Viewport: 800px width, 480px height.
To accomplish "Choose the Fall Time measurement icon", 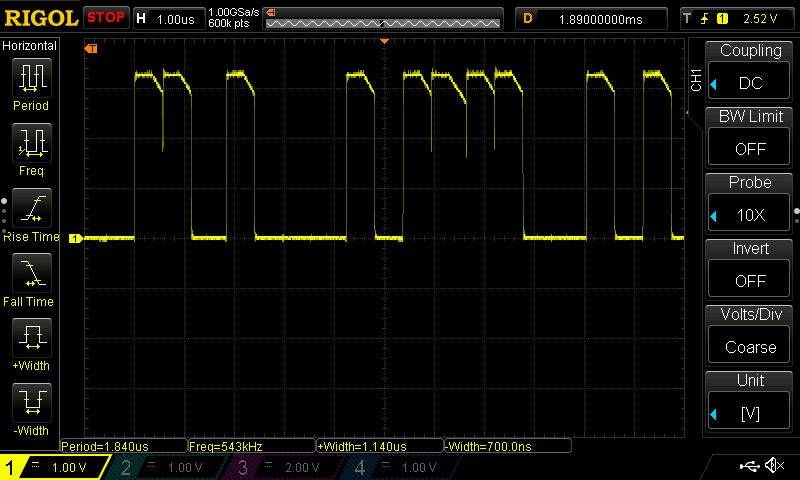I will tap(31, 273).
